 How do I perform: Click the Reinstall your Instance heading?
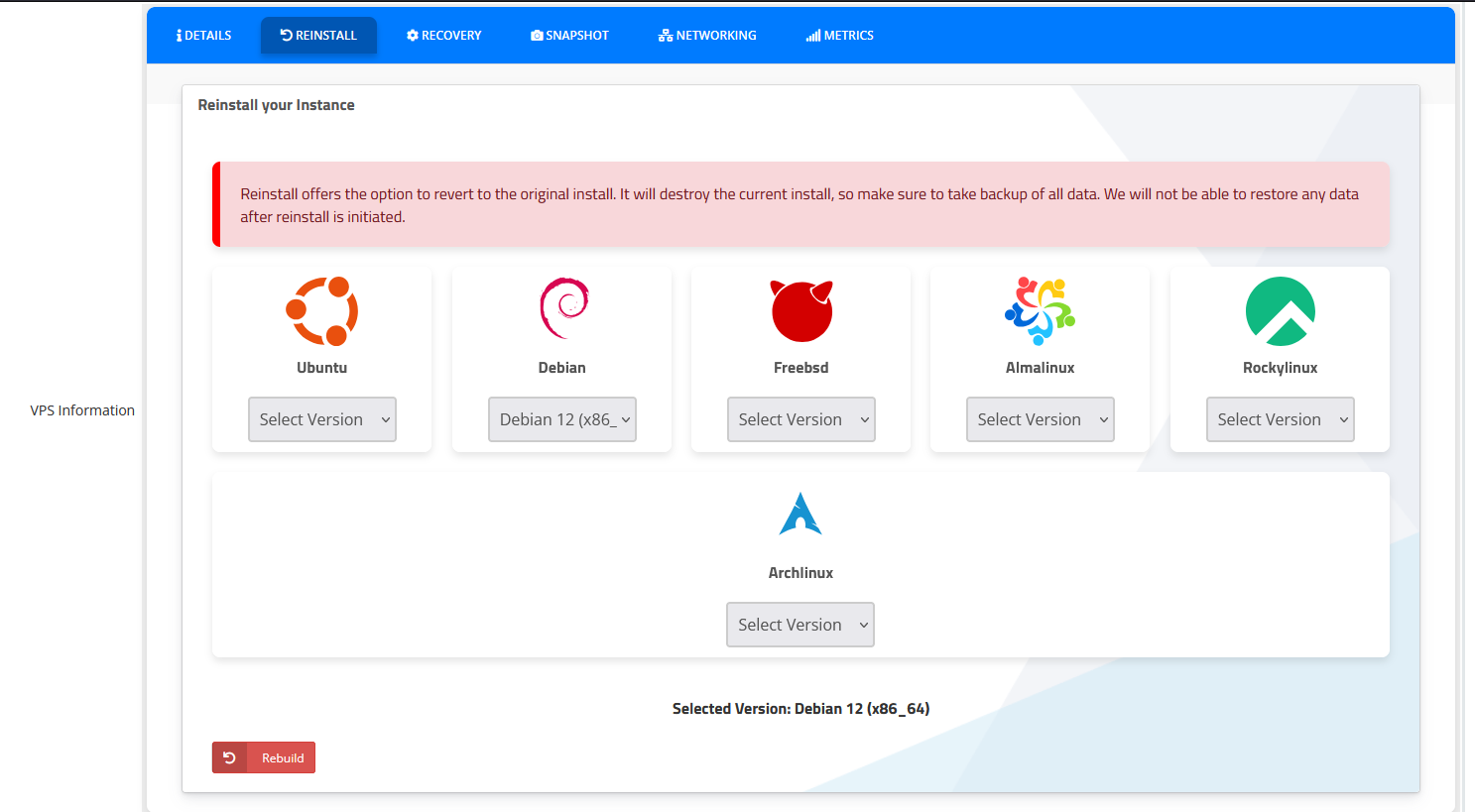coord(276,105)
